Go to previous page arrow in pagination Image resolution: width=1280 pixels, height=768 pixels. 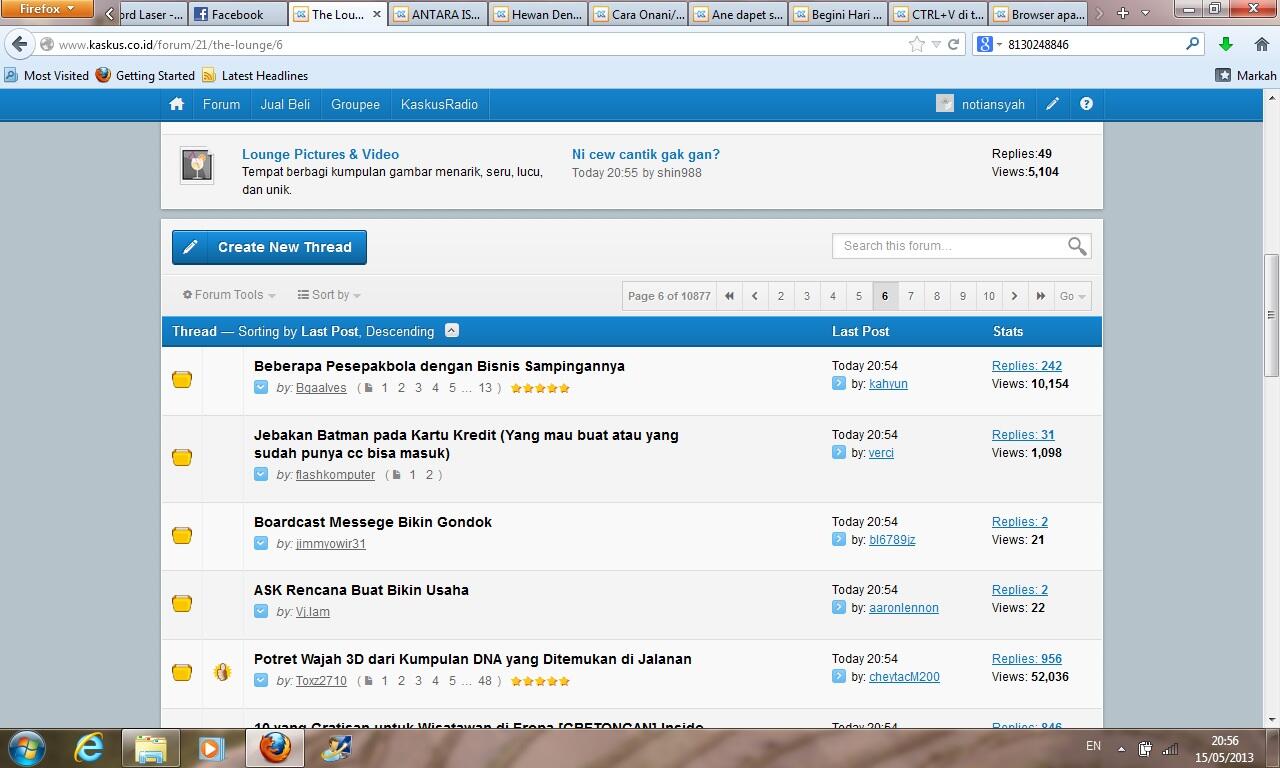755,296
